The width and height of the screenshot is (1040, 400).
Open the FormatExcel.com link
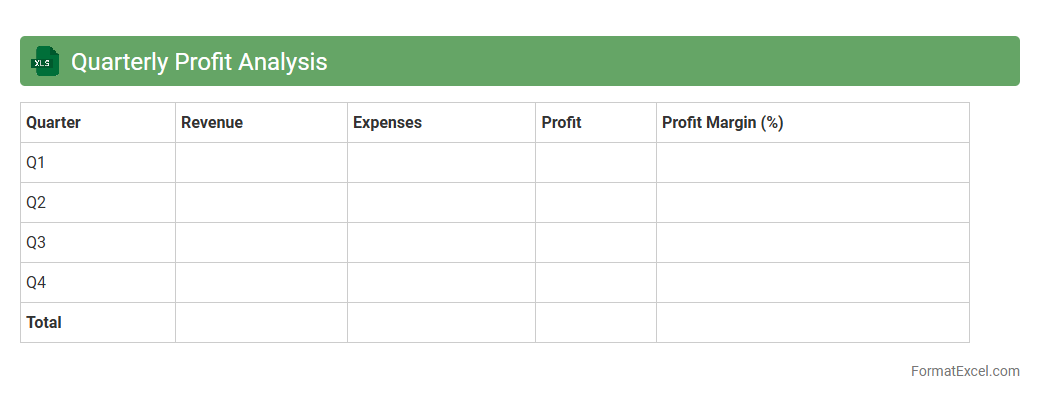pos(964,371)
